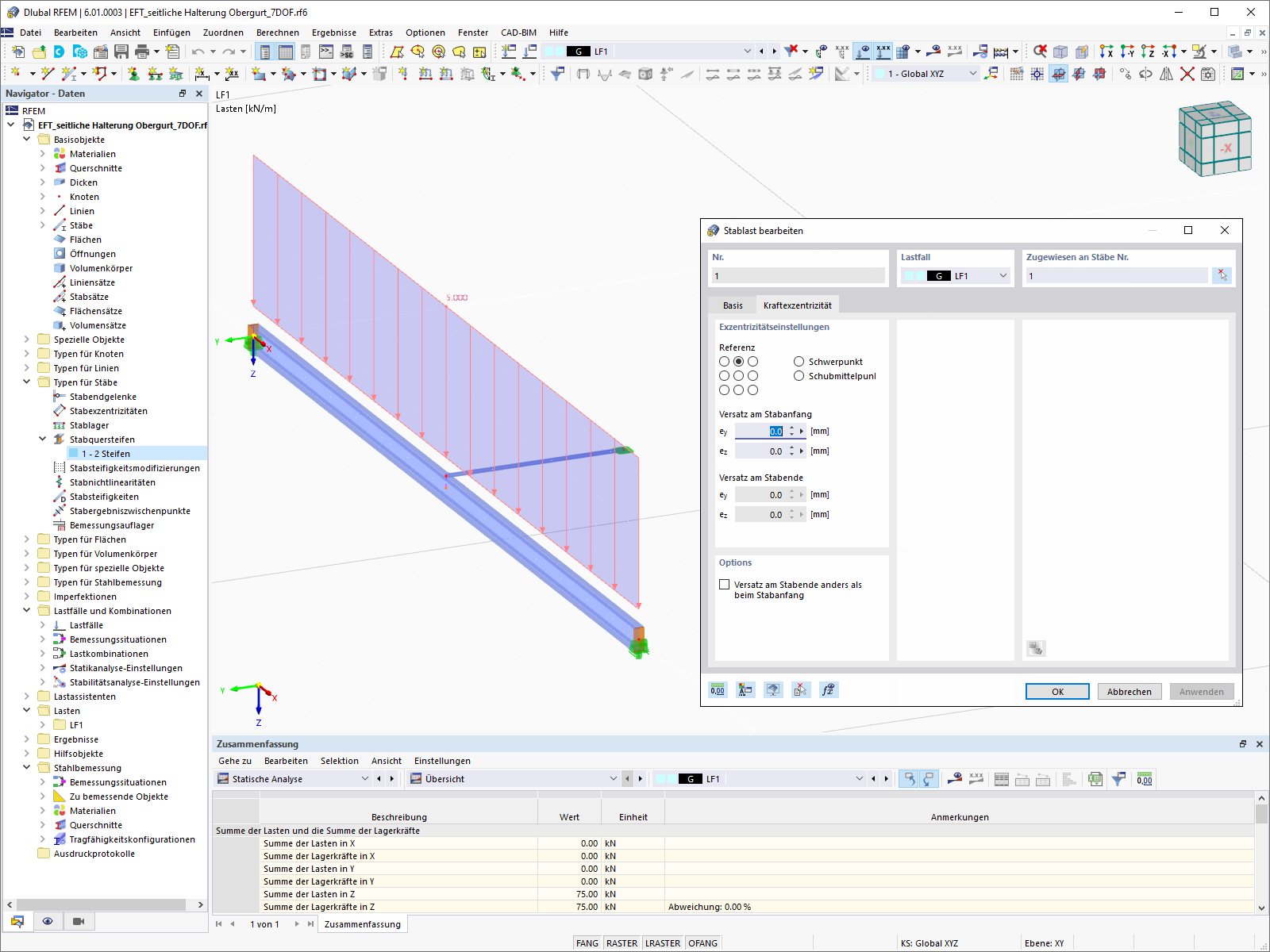Click the save file floppy disk icon
The width and height of the screenshot is (1270, 952).
click(x=121, y=52)
